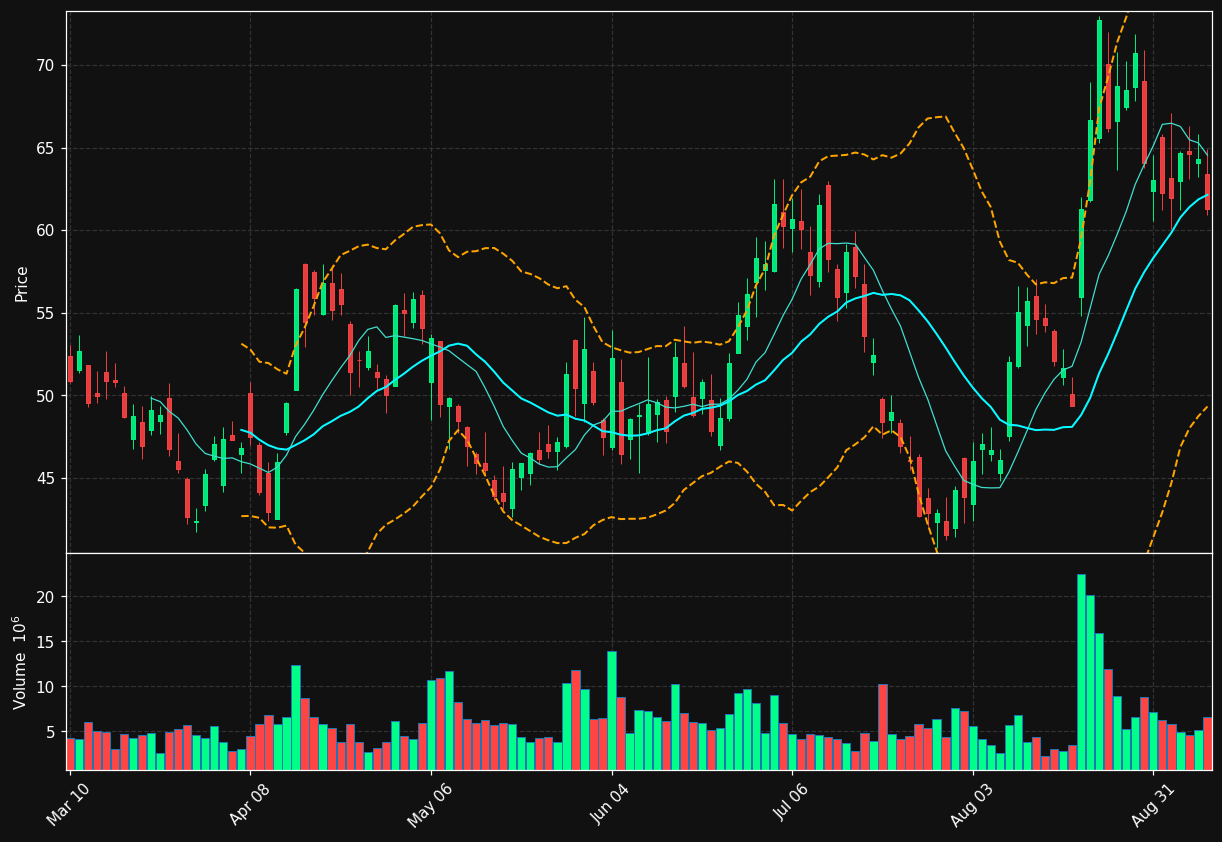Click the Price axis title
Screen dimensions: 1222x842
22,283
